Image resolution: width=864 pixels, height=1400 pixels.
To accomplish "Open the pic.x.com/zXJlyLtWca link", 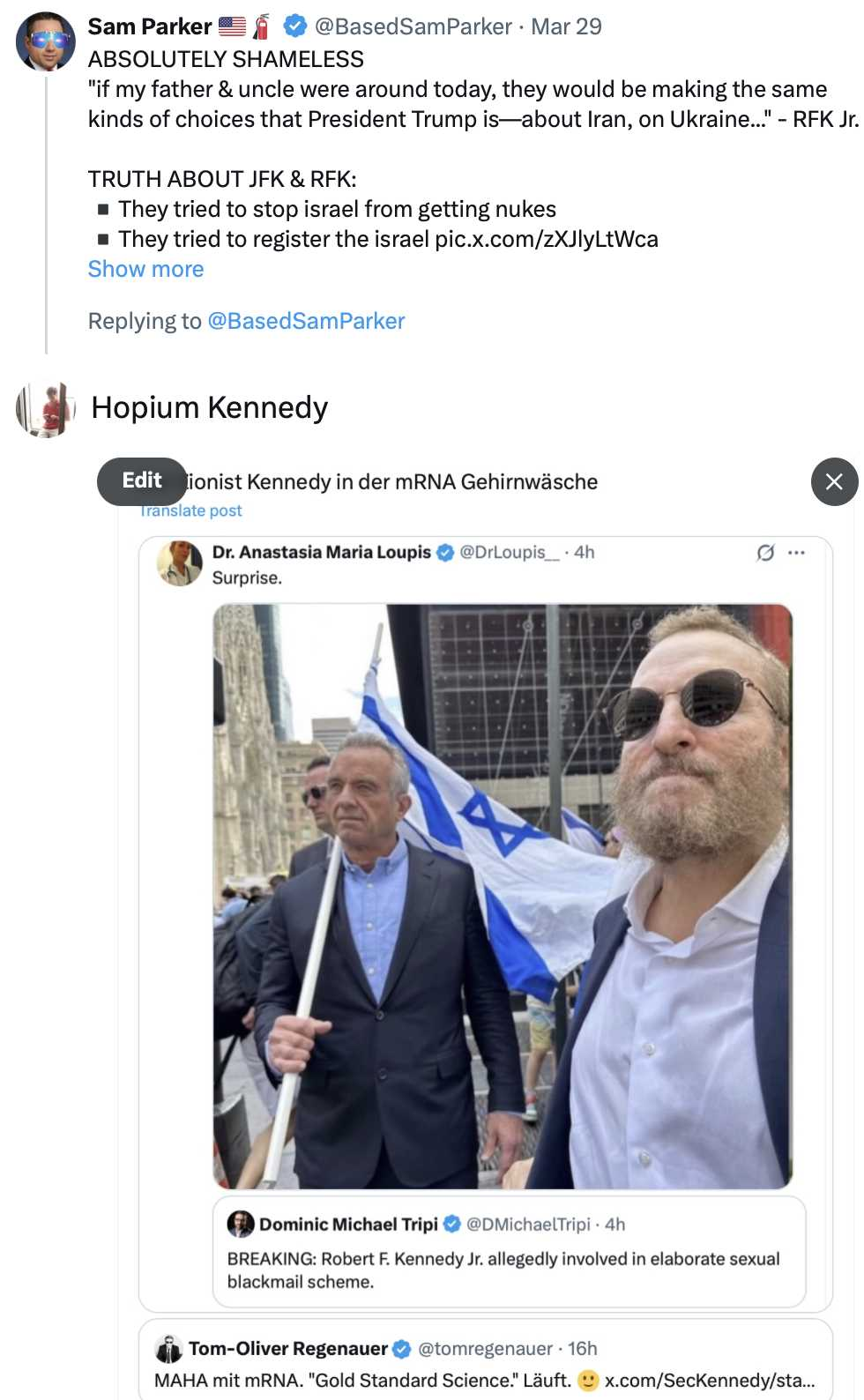I will [546, 239].
